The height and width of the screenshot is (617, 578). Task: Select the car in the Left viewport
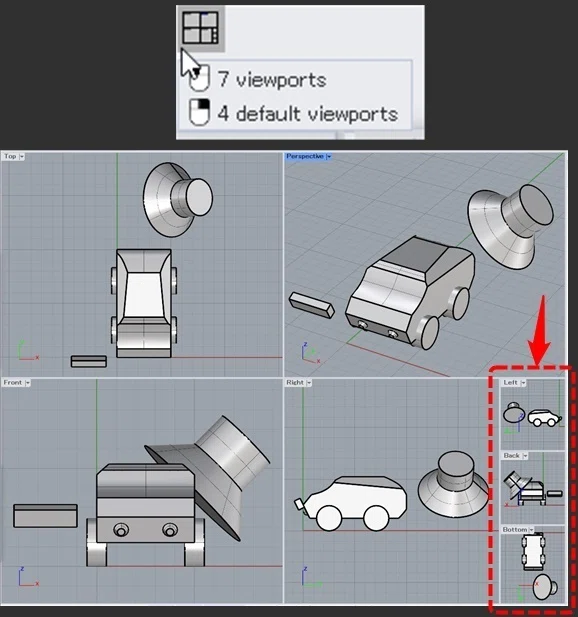pos(545,418)
